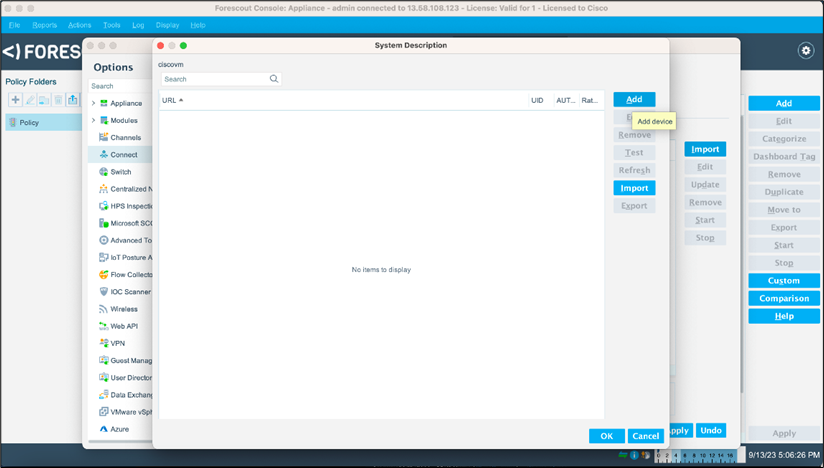The image size is (824, 468).
Task: Click the Advanced Tools icon in Options
Action: pyautogui.click(x=104, y=240)
